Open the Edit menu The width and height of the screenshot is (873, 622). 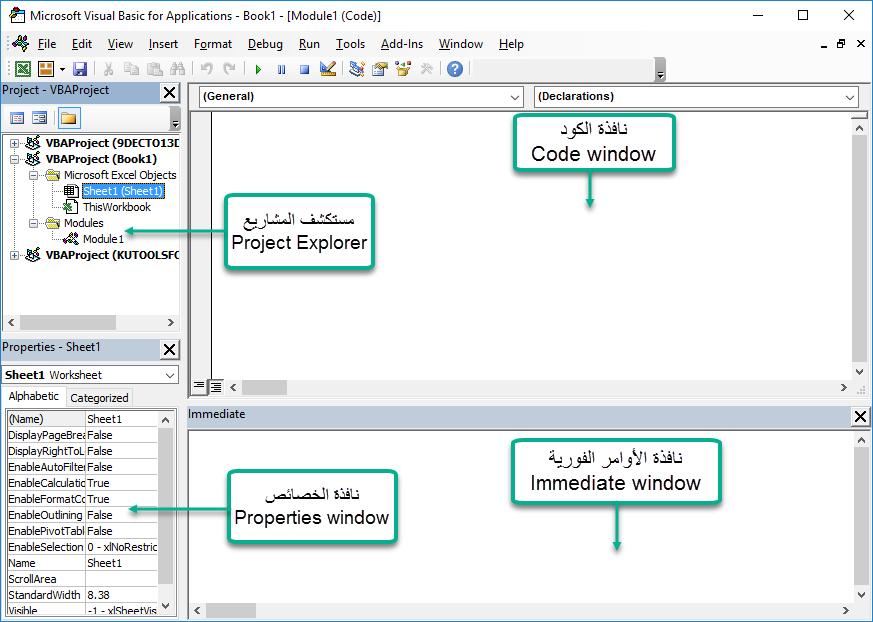82,44
